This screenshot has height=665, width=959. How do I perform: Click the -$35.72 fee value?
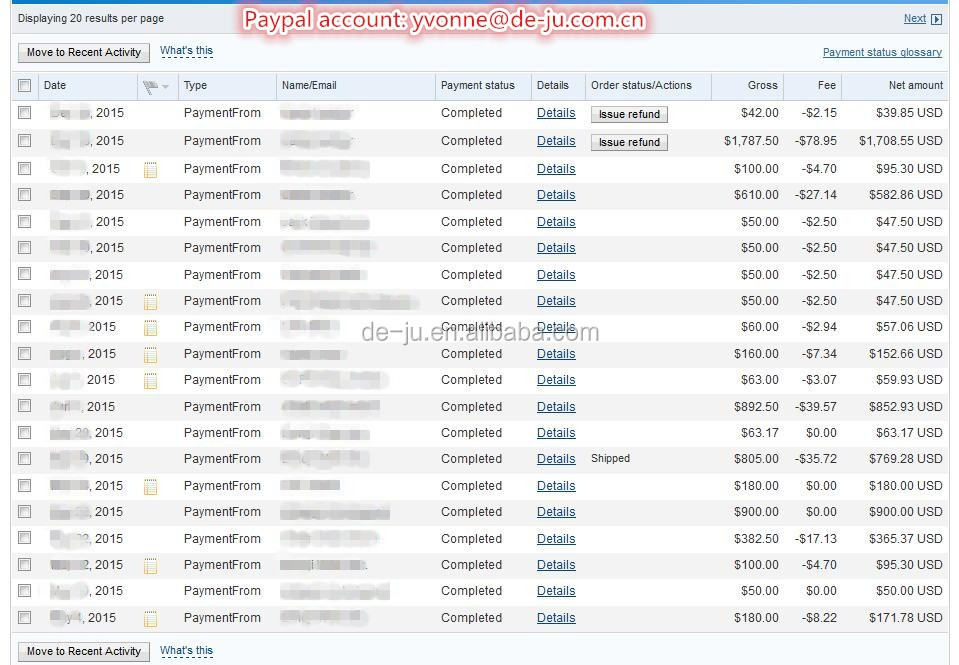tap(815, 459)
